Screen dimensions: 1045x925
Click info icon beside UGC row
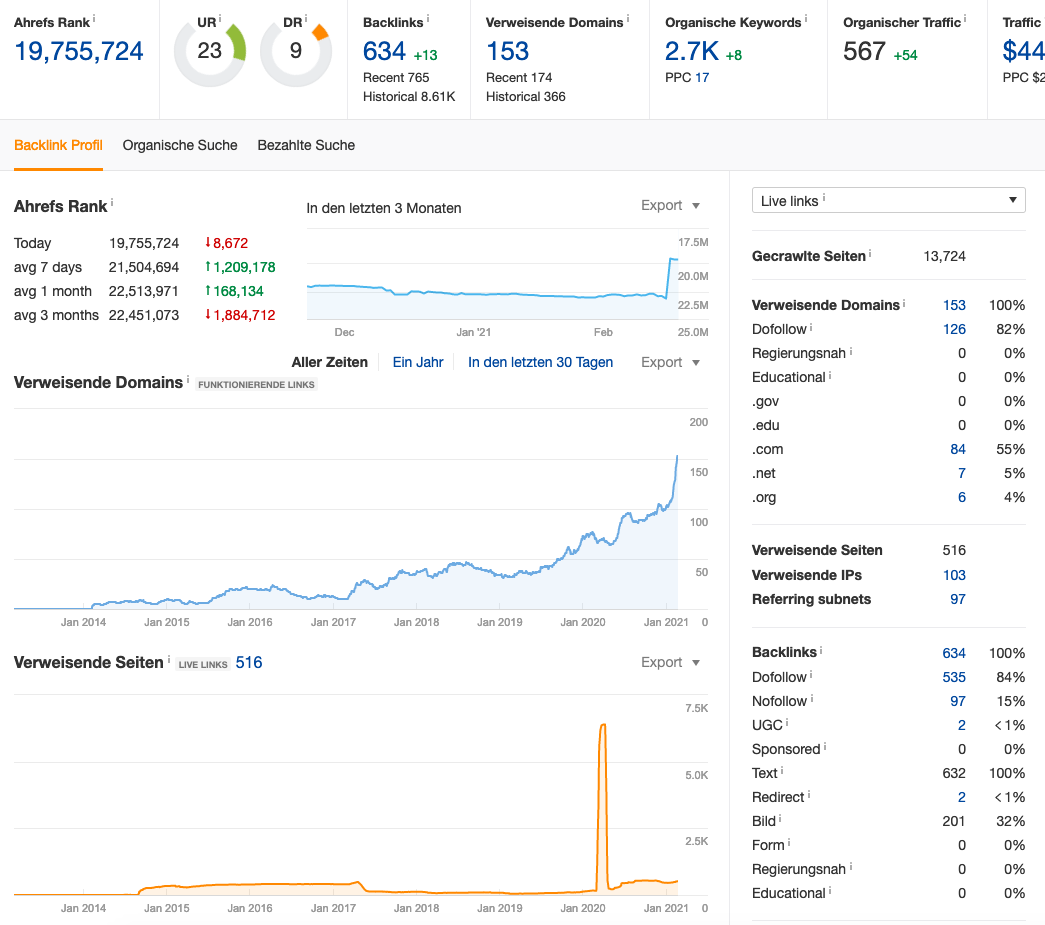[x=788, y=722]
